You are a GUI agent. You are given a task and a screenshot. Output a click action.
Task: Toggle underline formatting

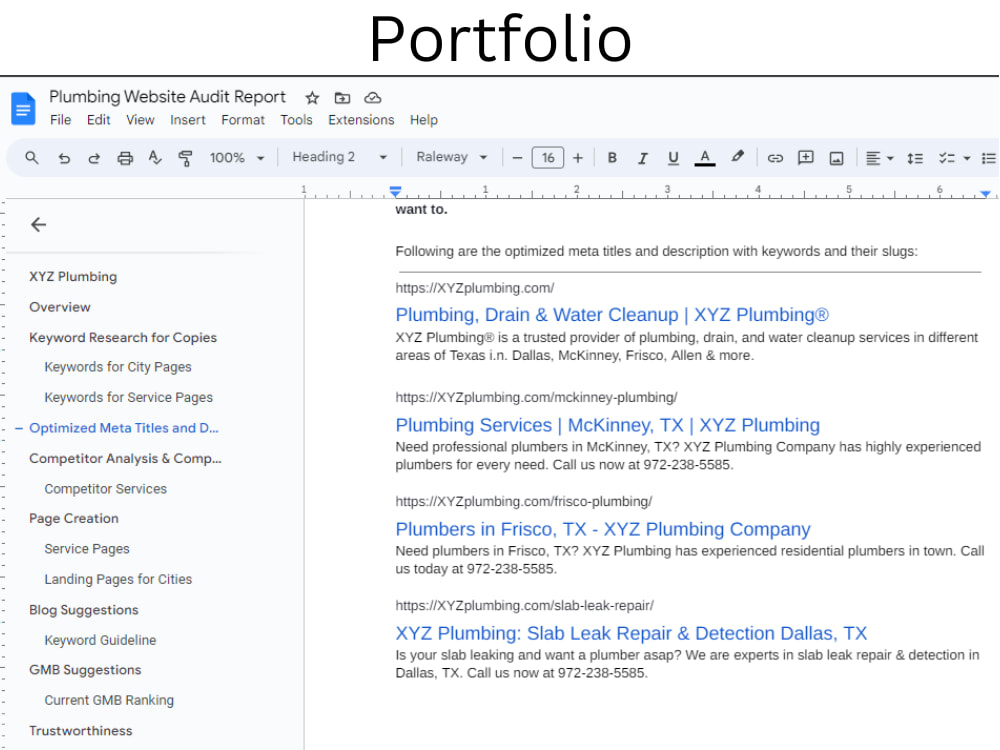tap(673, 158)
